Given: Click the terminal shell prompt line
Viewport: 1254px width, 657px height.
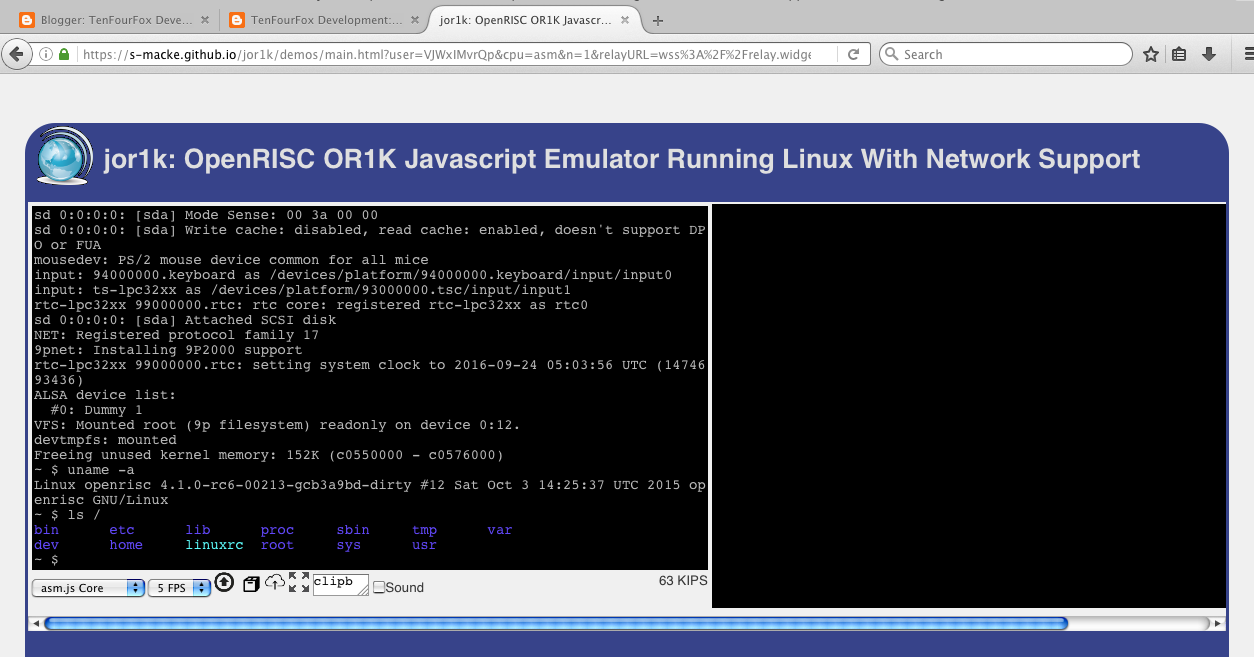Looking at the screenshot, I should (46, 560).
